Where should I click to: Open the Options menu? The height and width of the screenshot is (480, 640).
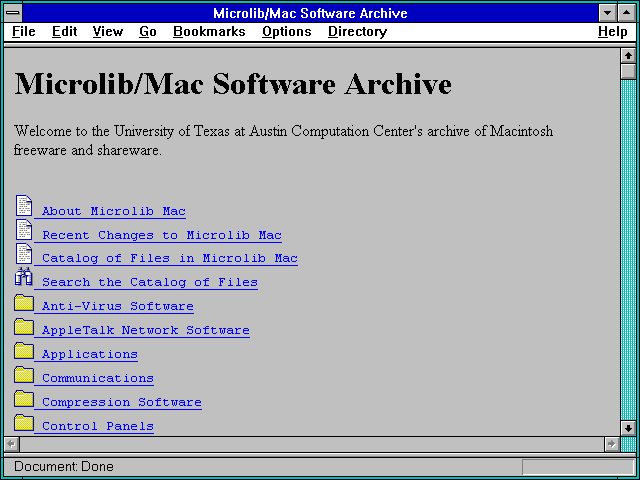(x=287, y=31)
